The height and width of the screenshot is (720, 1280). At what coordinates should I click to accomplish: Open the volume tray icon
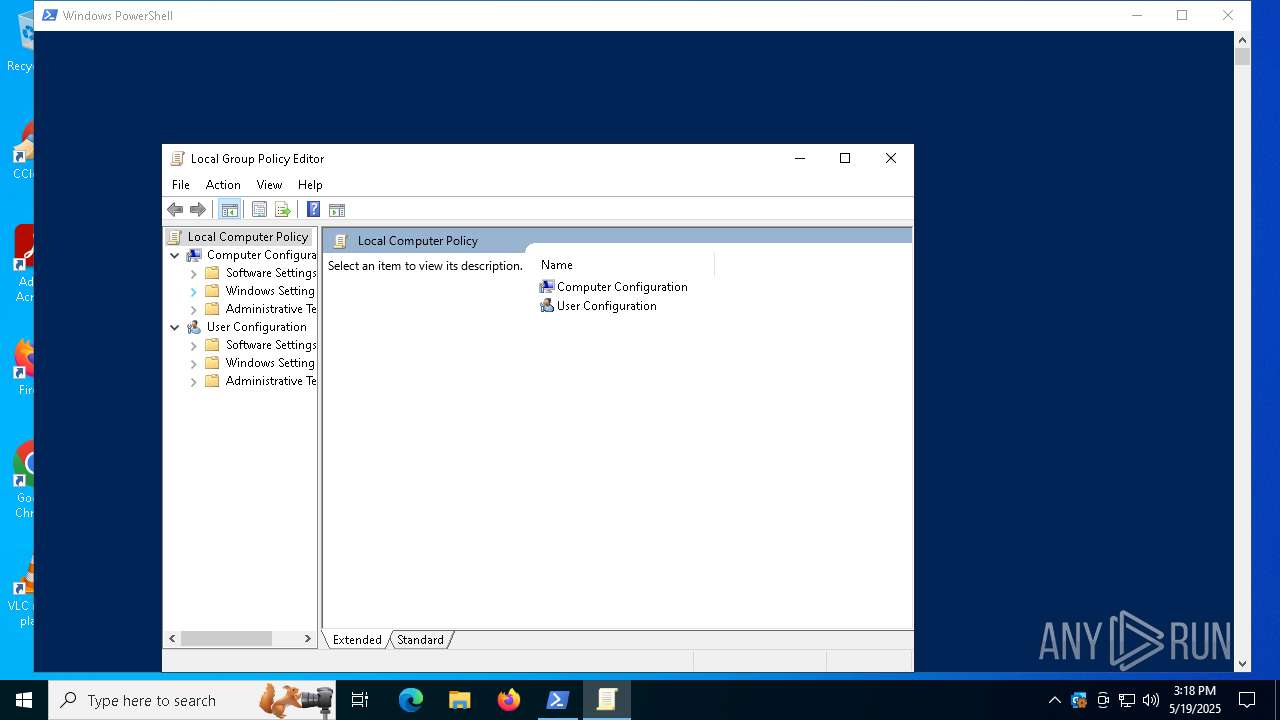pyautogui.click(x=1151, y=700)
